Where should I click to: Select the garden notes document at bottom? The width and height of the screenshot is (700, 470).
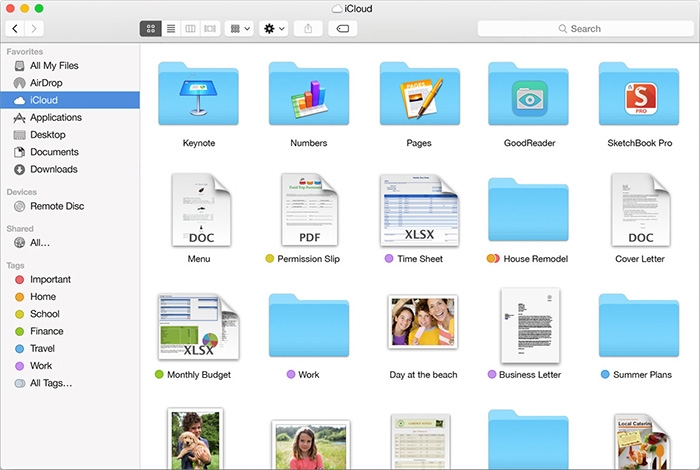[x=421, y=441]
